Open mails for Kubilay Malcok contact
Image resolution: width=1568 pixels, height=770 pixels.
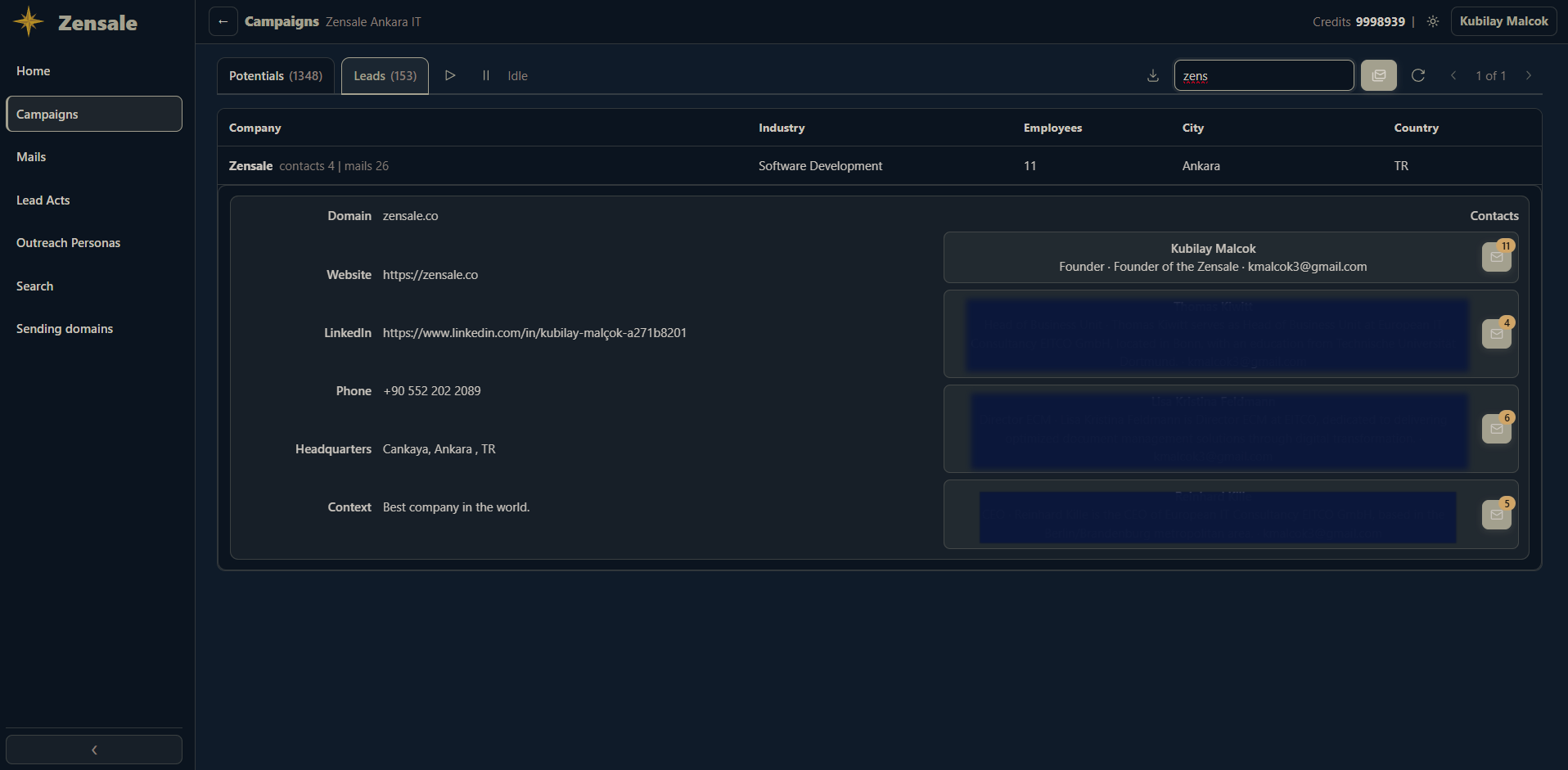click(x=1497, y=257)
